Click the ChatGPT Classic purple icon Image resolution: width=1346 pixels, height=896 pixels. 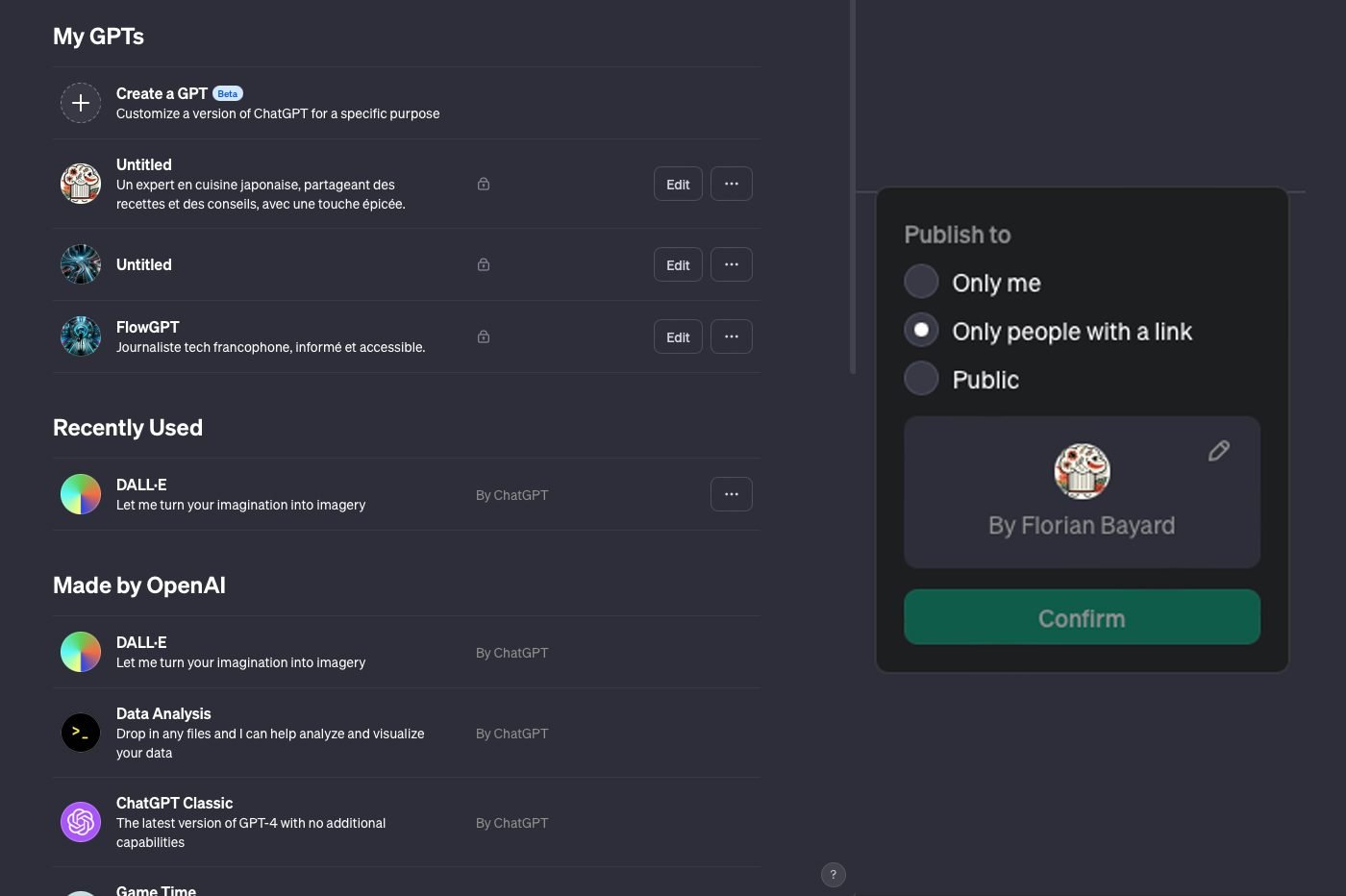81,822
